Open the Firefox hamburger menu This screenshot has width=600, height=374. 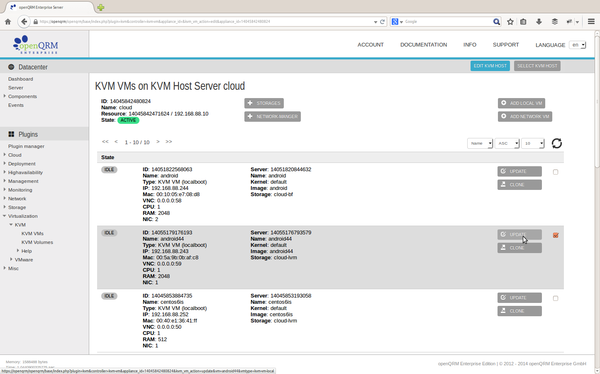(591, 22)
